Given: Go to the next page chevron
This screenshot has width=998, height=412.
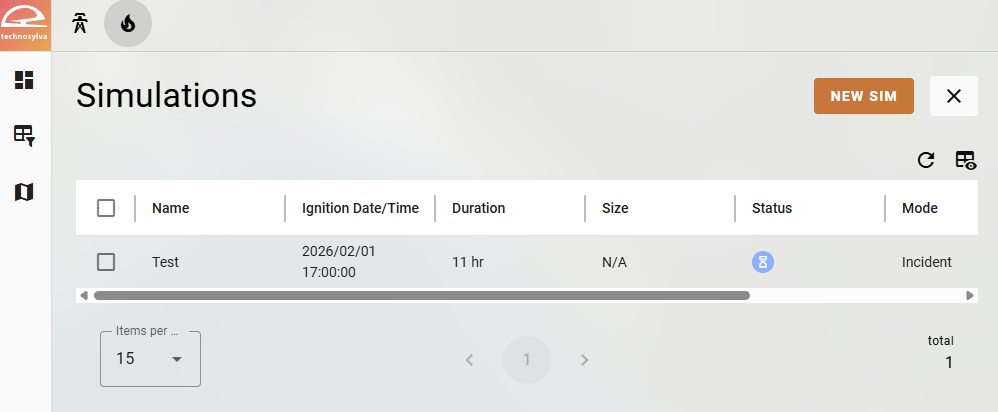Looking at the screenshot, I should point(585,360).
